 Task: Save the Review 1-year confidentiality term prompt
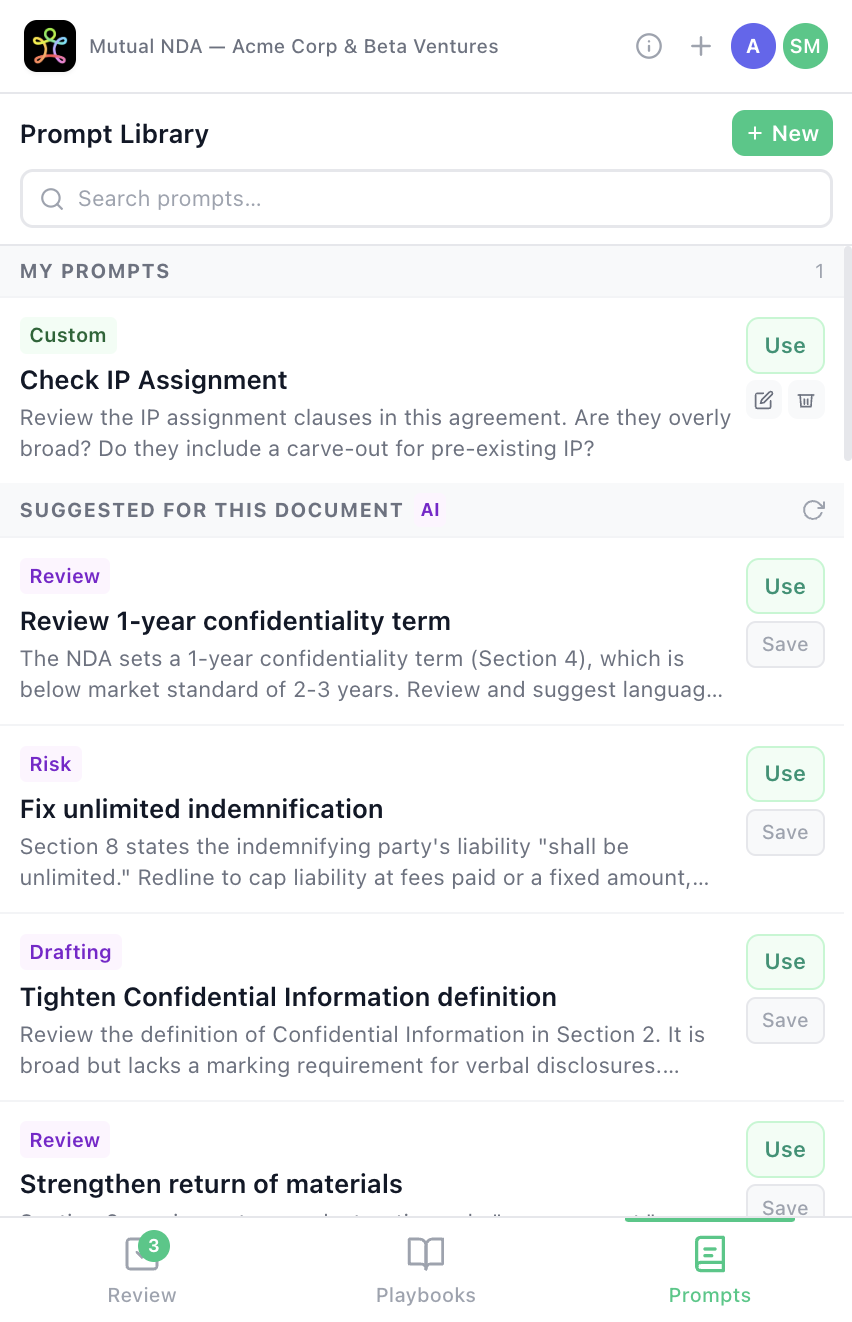785,645
